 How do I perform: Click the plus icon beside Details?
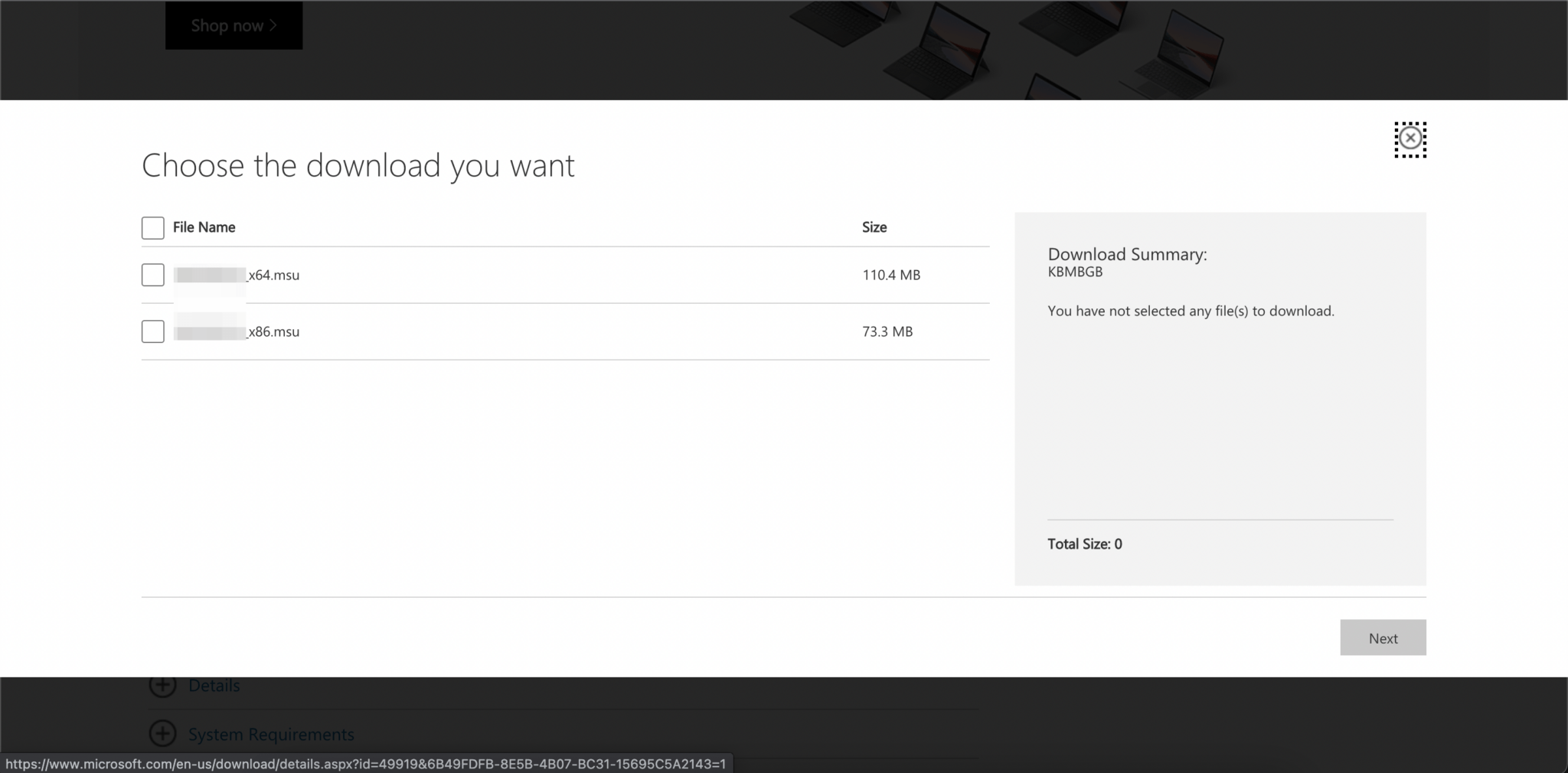pos(163,685)
